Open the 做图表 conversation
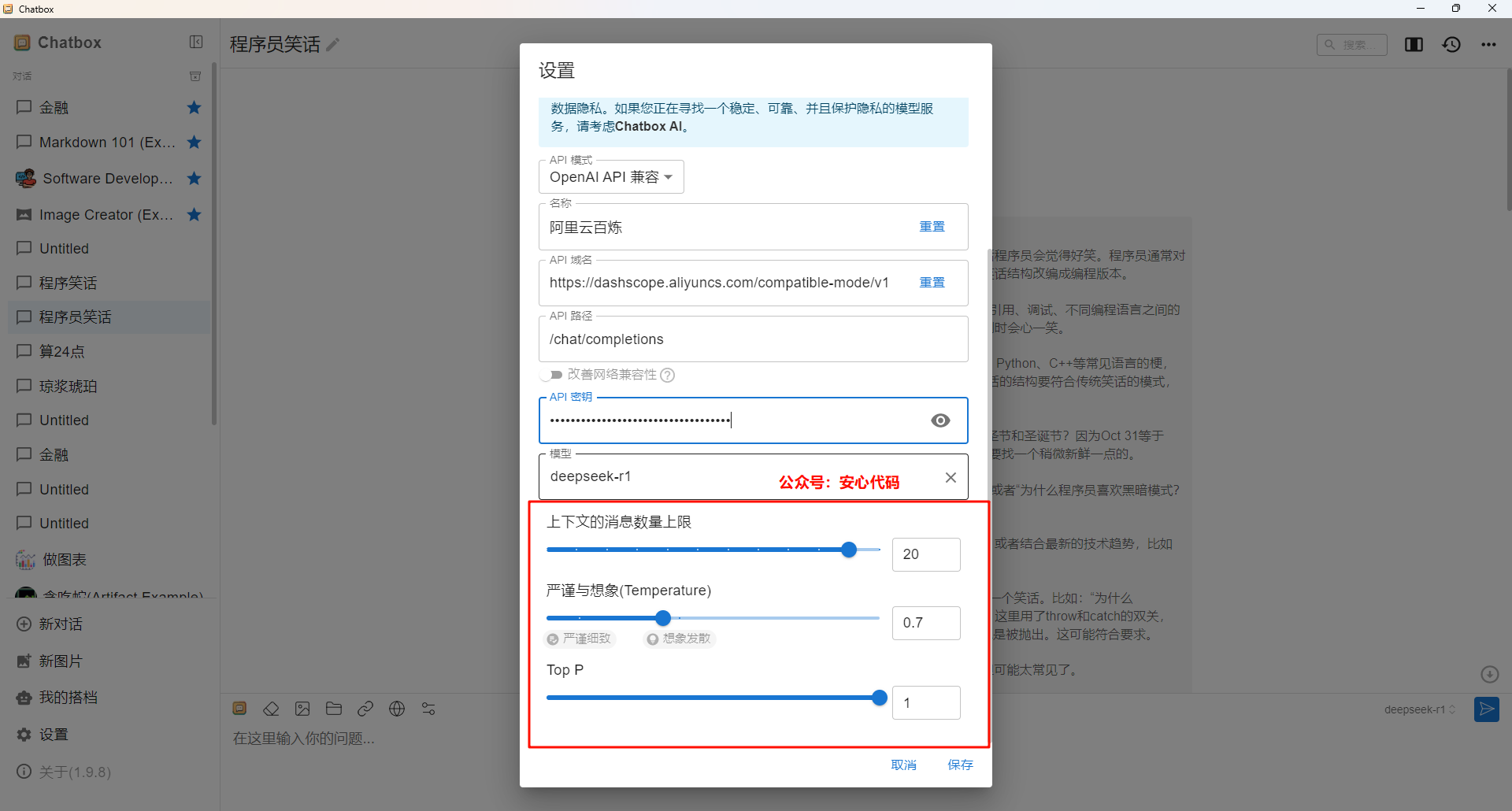Screen dimensions: 1512x811 [109, 560]
